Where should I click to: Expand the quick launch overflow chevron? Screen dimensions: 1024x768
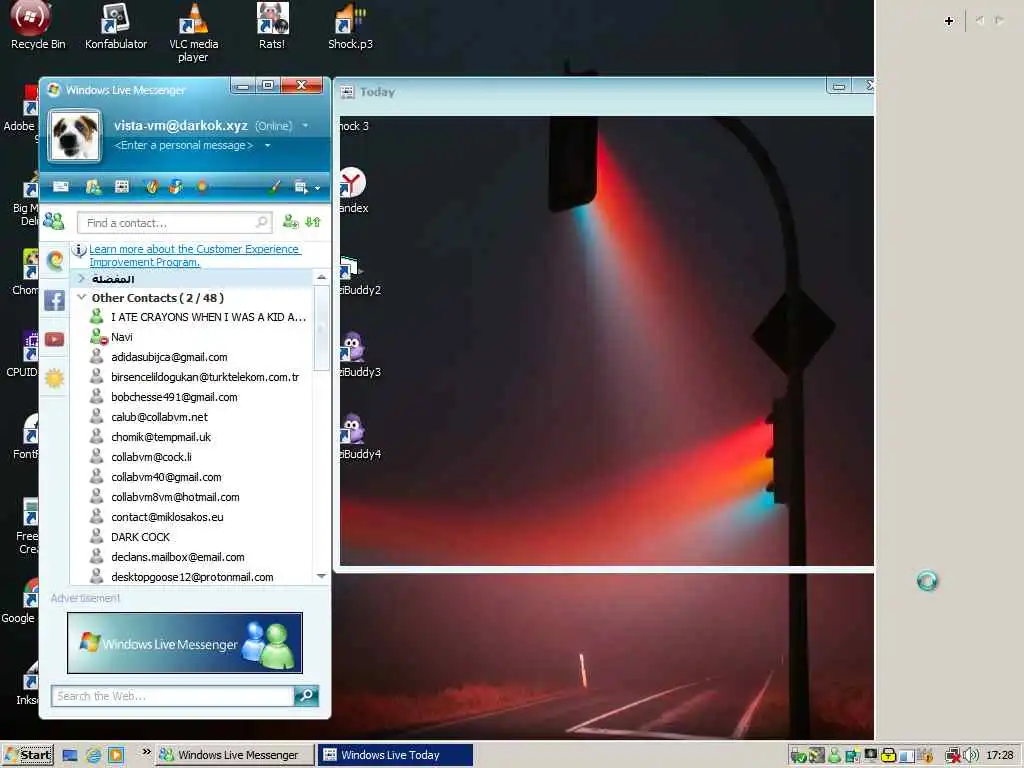tap(146, 752)
